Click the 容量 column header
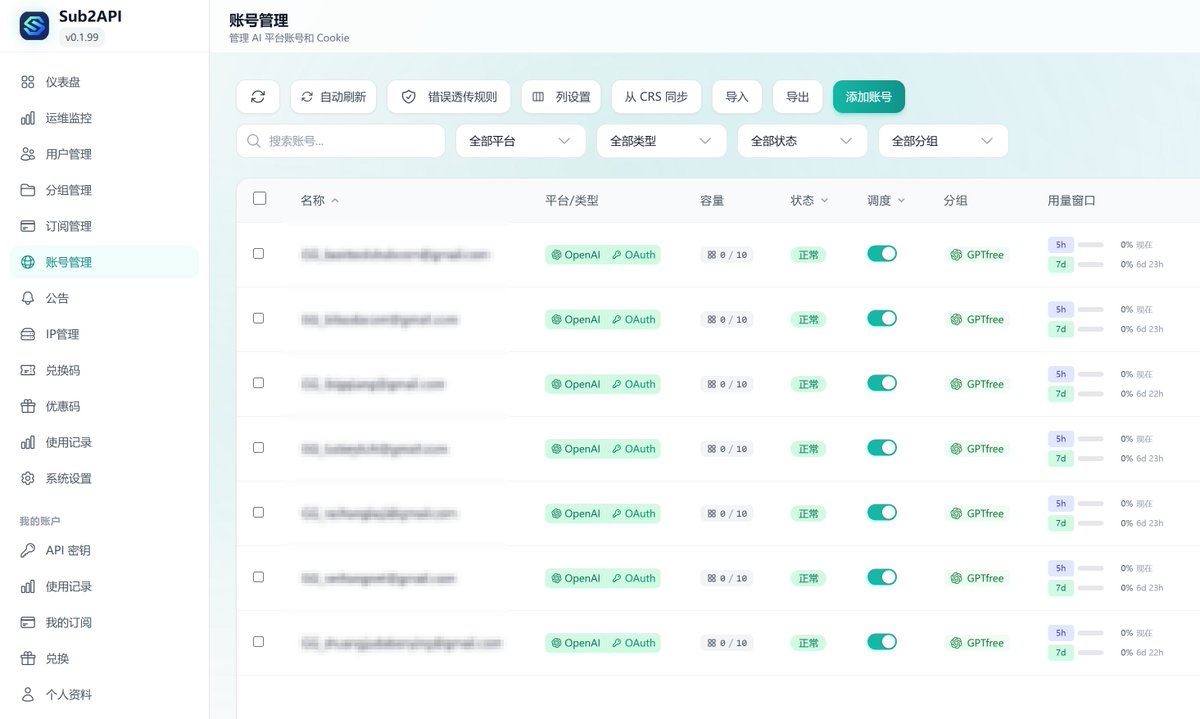Image resolution: width=1200 pixels, height=719 pixels. pos(712,200)
